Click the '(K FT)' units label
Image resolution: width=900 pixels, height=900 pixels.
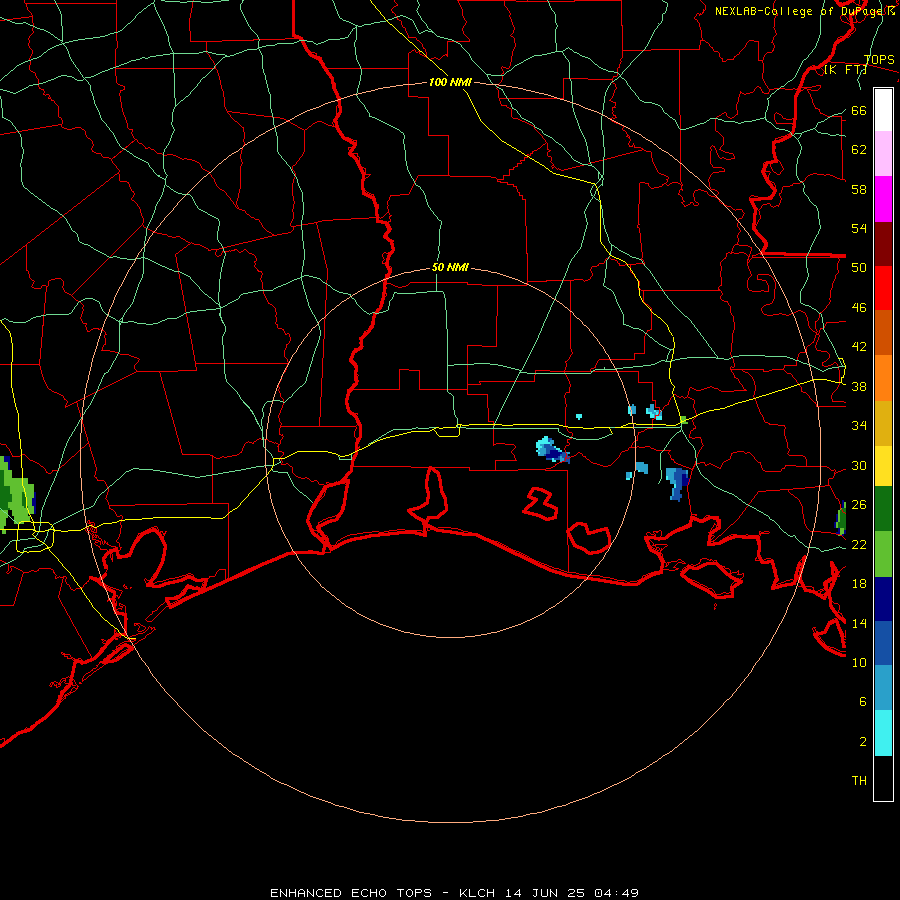[x=845, y=70]
